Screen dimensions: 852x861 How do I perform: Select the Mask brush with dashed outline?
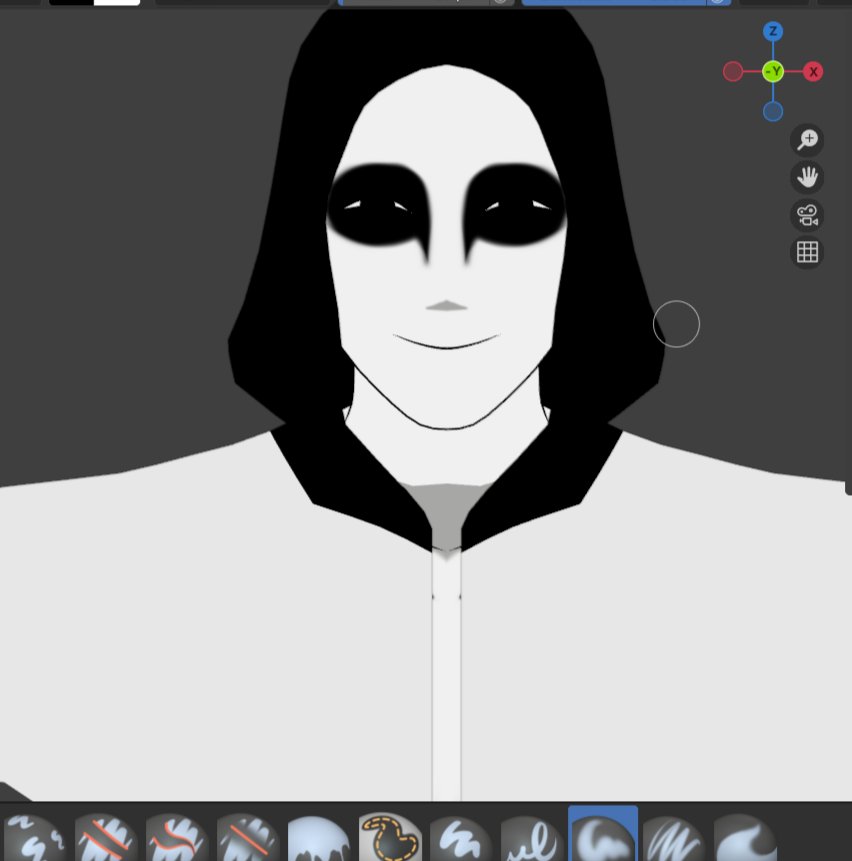390,836
